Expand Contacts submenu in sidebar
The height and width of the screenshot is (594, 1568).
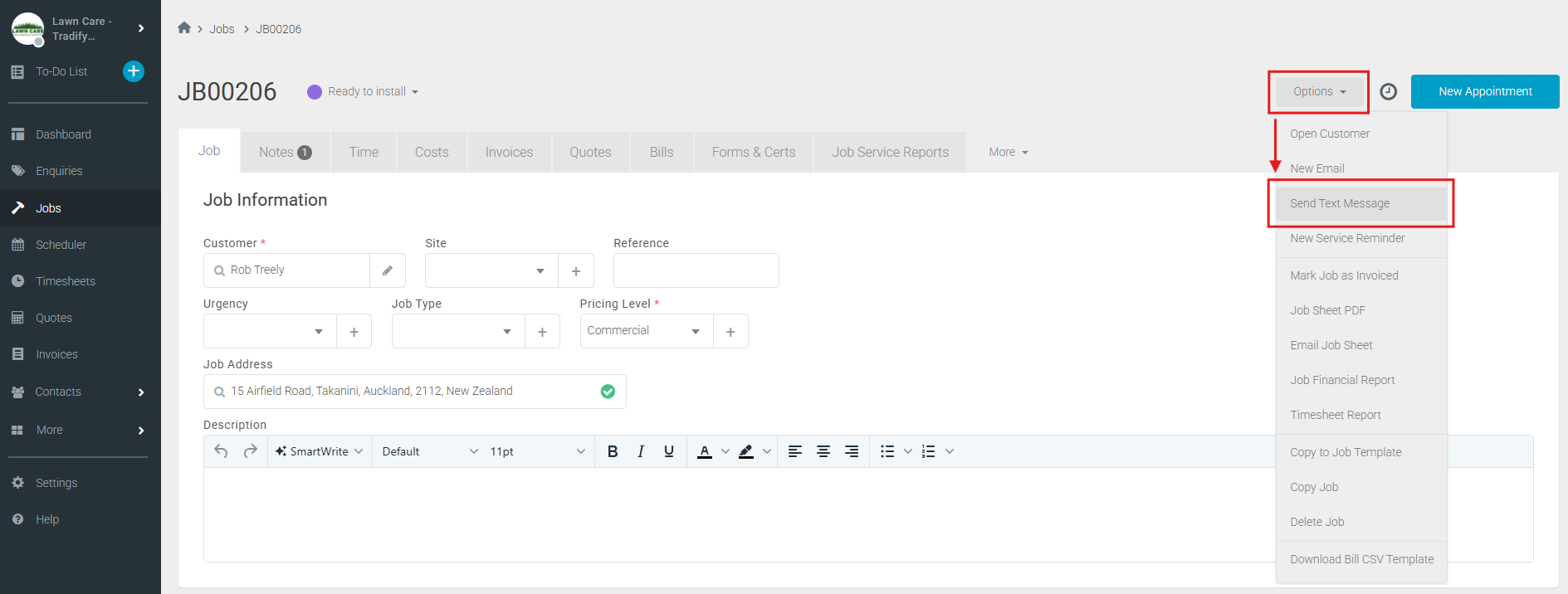[x=141, y=392]
